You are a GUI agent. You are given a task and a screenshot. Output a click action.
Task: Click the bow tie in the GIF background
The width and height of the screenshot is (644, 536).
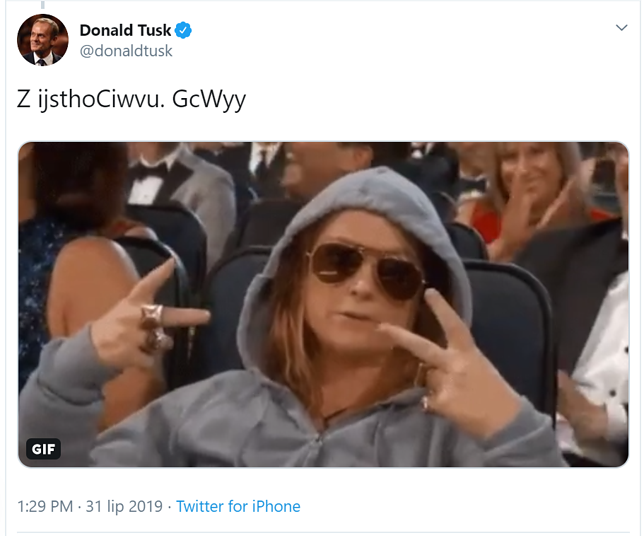pos(148,187)
